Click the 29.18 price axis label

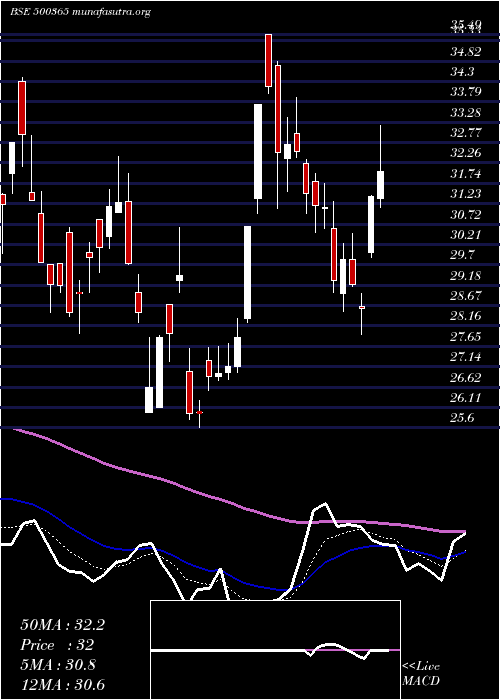(x=466, y=276)
